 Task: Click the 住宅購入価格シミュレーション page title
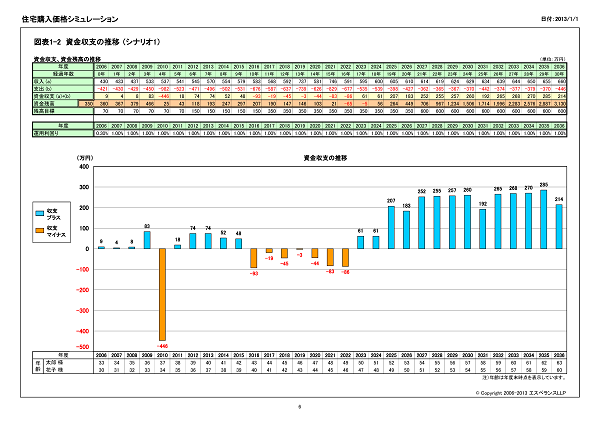70,19
